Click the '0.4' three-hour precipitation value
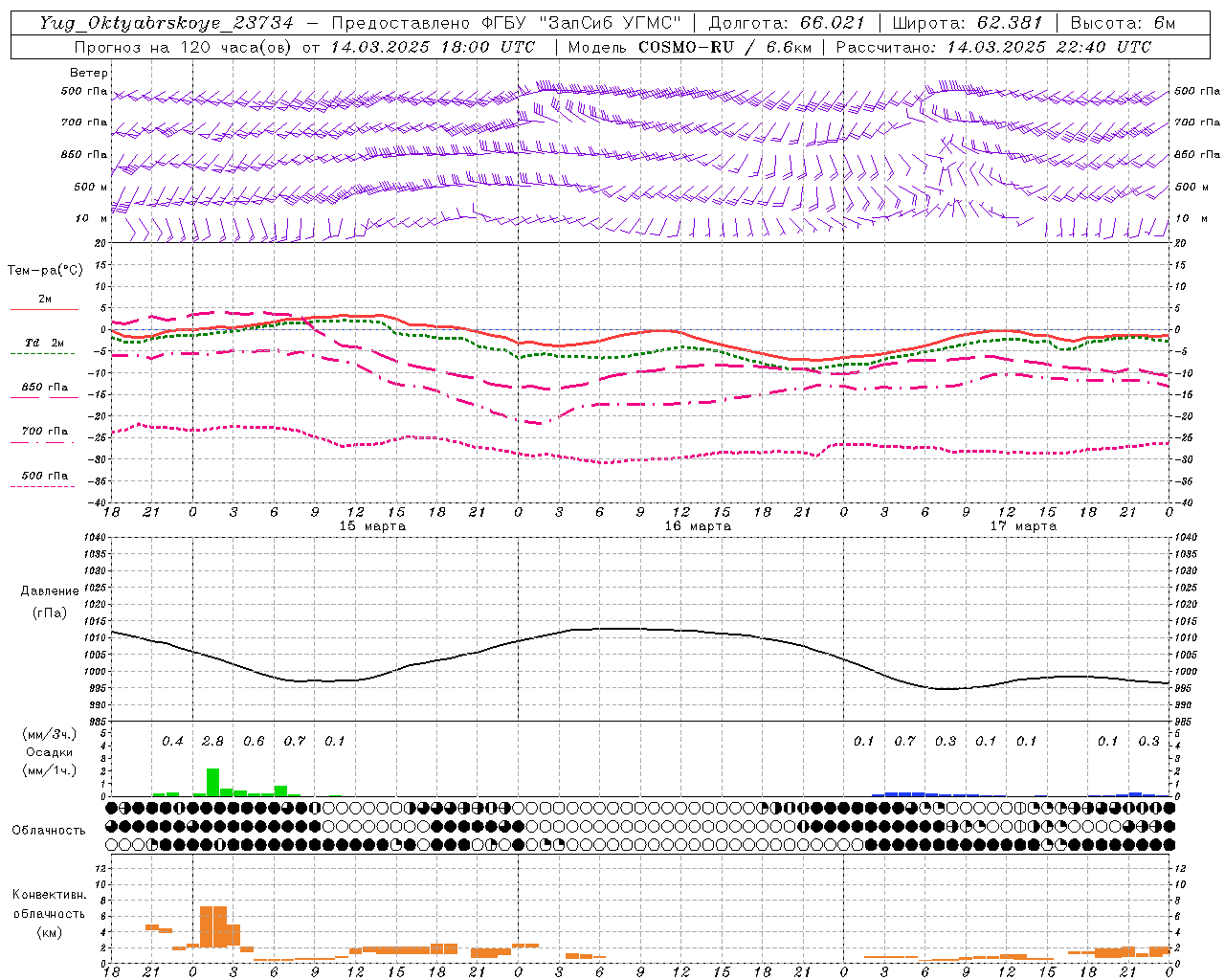1225x980 pixels. click(172, 742)
